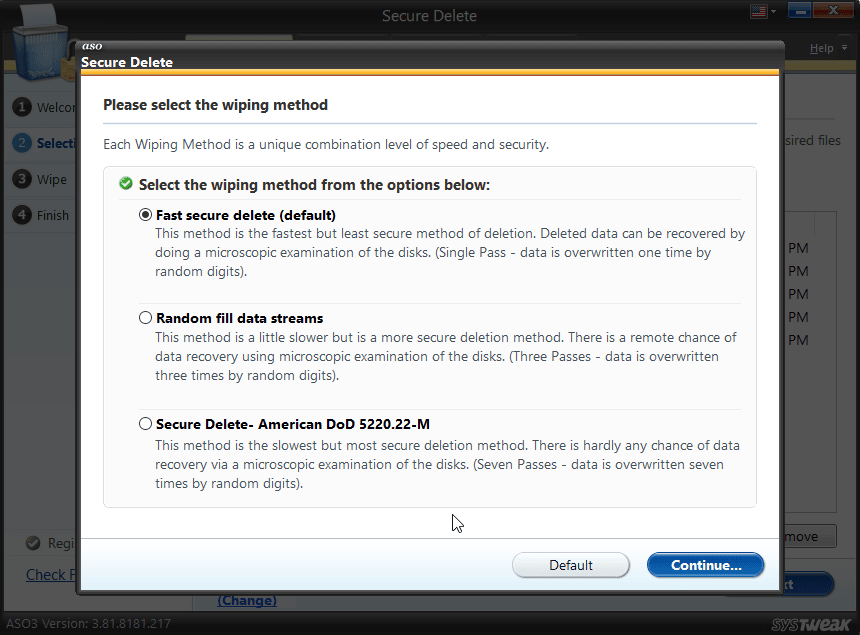860x635 pixels.
Task: Open the Help menu
Action: point(821,47)
